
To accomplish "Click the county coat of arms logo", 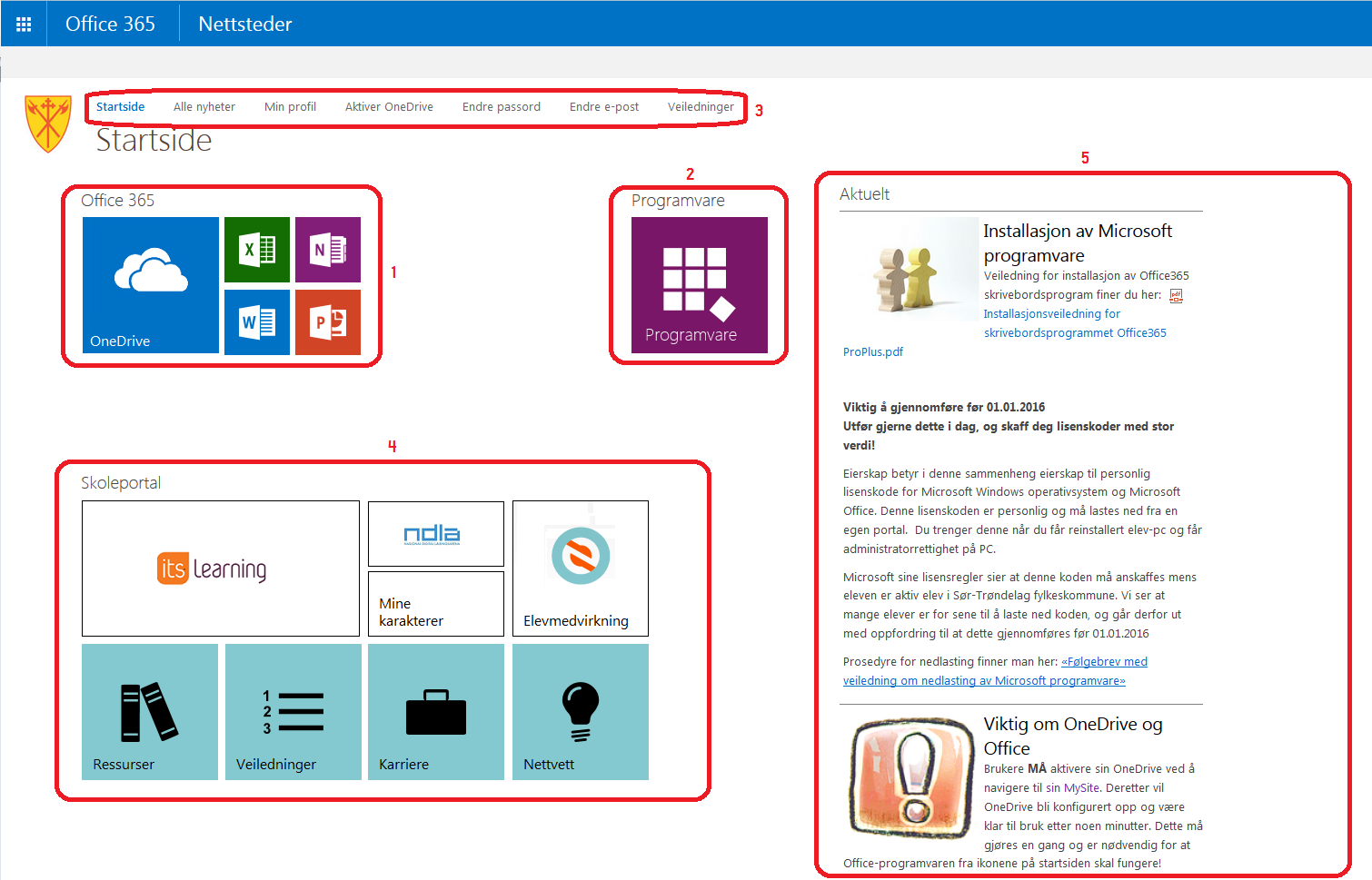I will click(48, 124).
